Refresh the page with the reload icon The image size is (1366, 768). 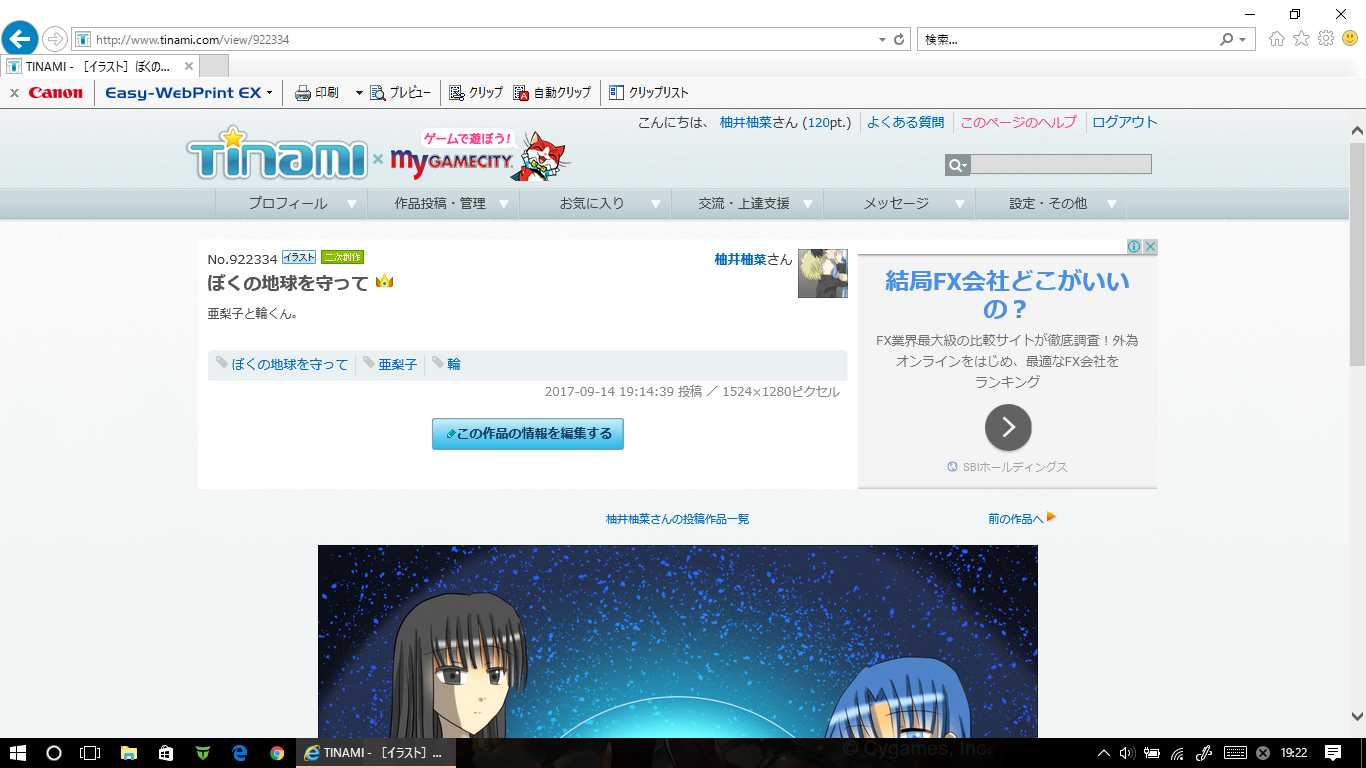click(899, 40)
